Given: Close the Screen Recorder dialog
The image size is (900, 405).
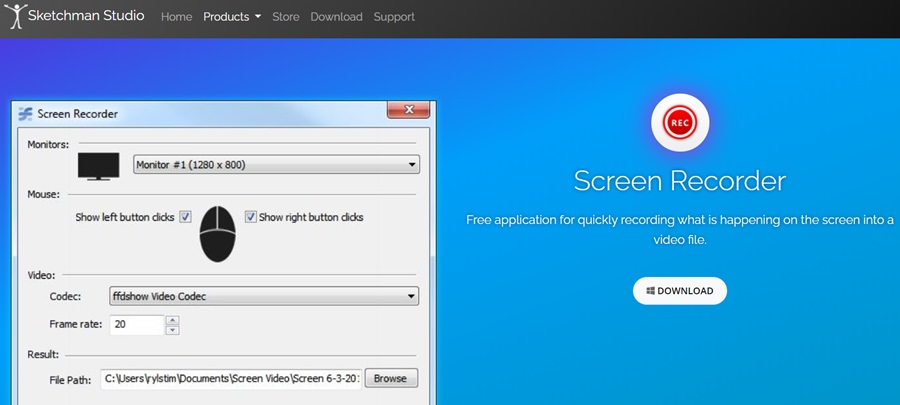Looking at the screenshot, I should tap(408, 109).
